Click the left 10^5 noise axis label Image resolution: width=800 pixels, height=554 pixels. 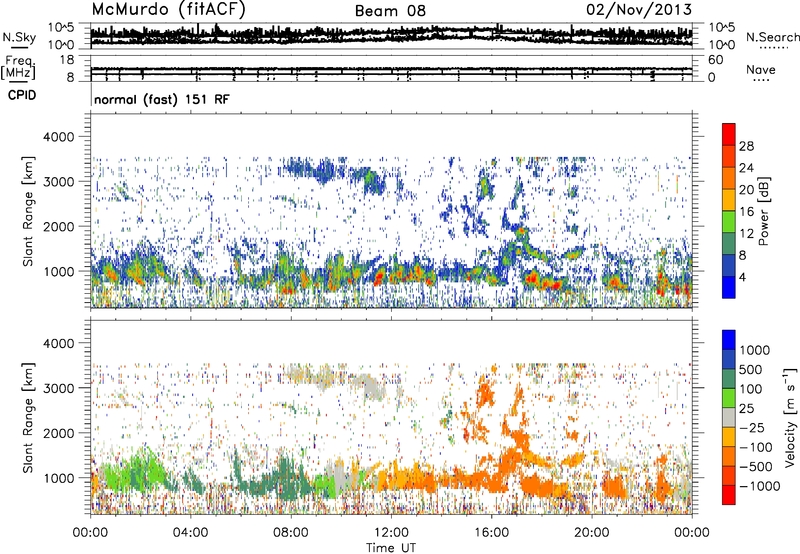tap(61, 28)
